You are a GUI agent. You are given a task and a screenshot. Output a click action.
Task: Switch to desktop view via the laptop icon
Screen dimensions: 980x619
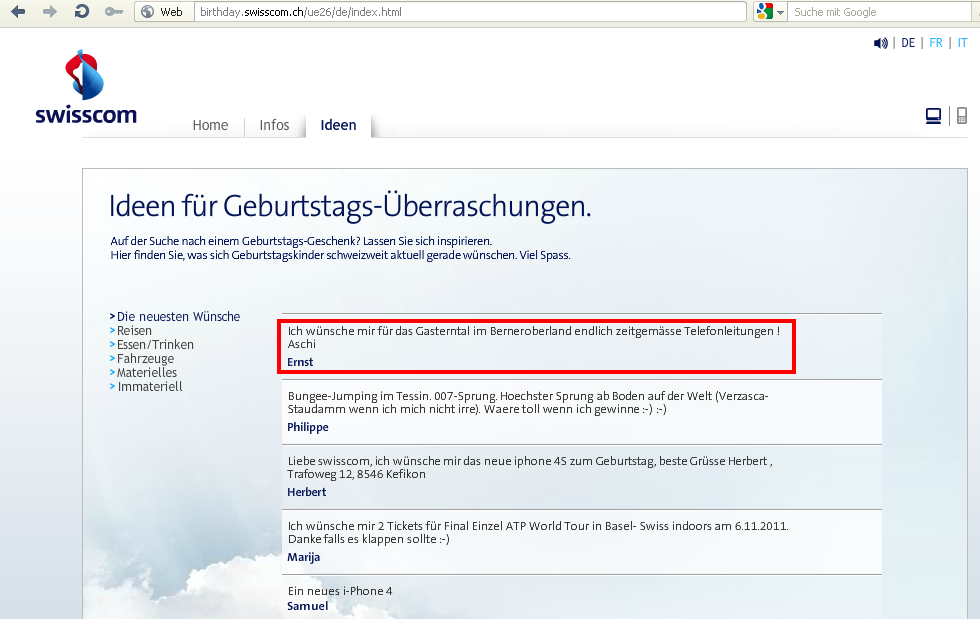(x=933, y=116)
